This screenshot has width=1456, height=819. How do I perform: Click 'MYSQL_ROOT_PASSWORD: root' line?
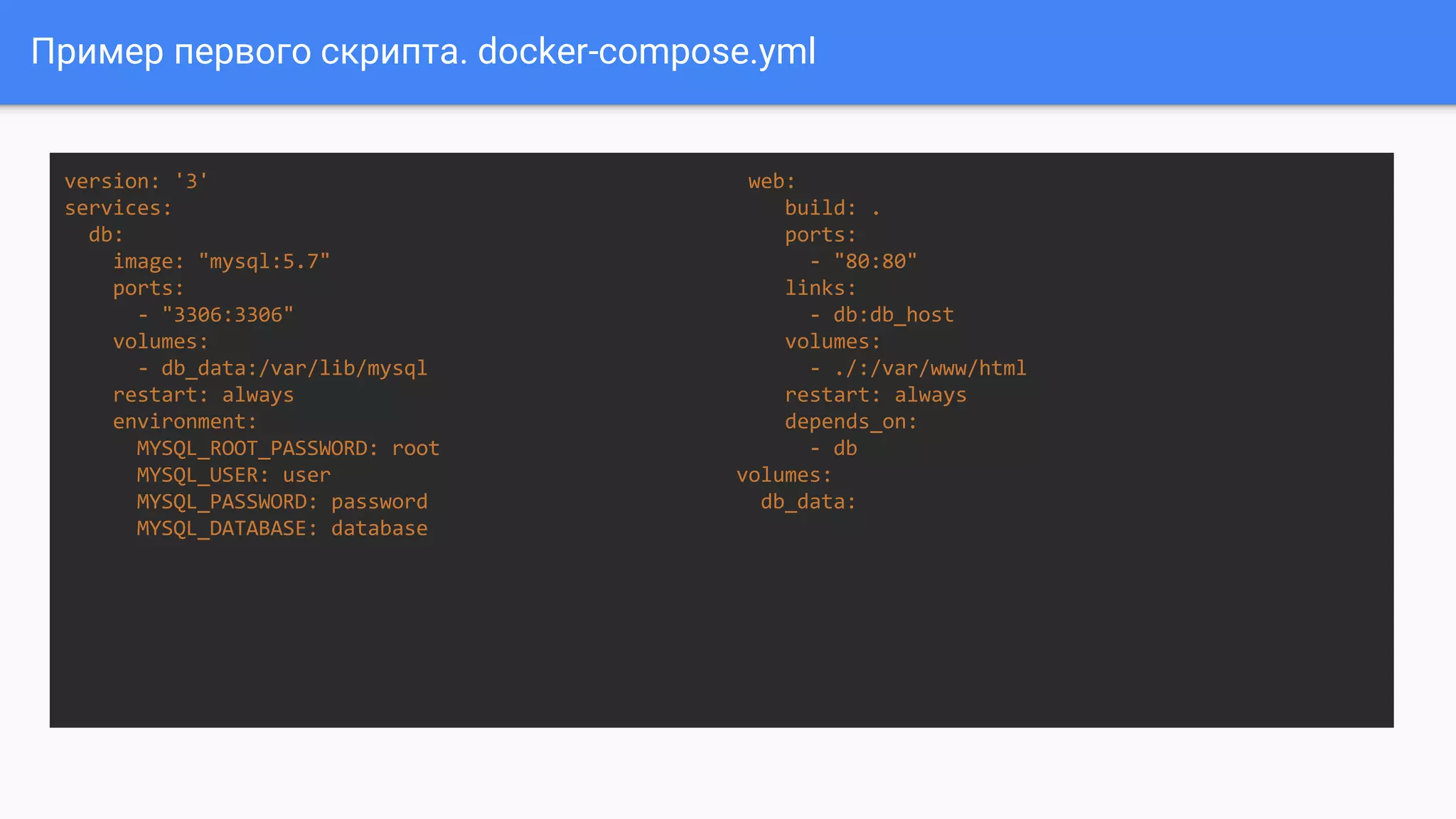(288, 449)
